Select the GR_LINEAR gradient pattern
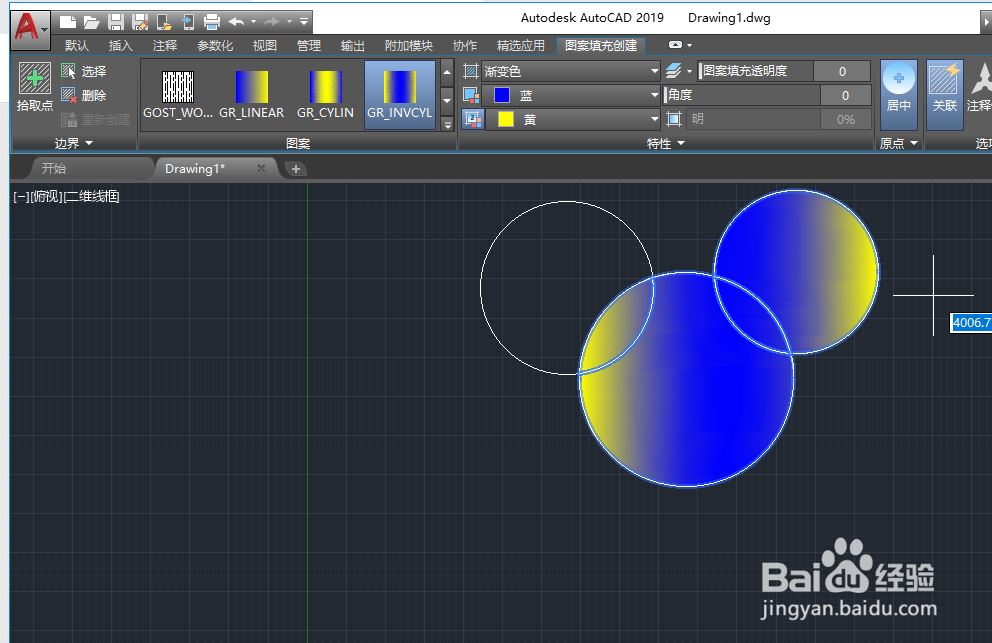The image size is (992, 643). (x=252, y=96)
